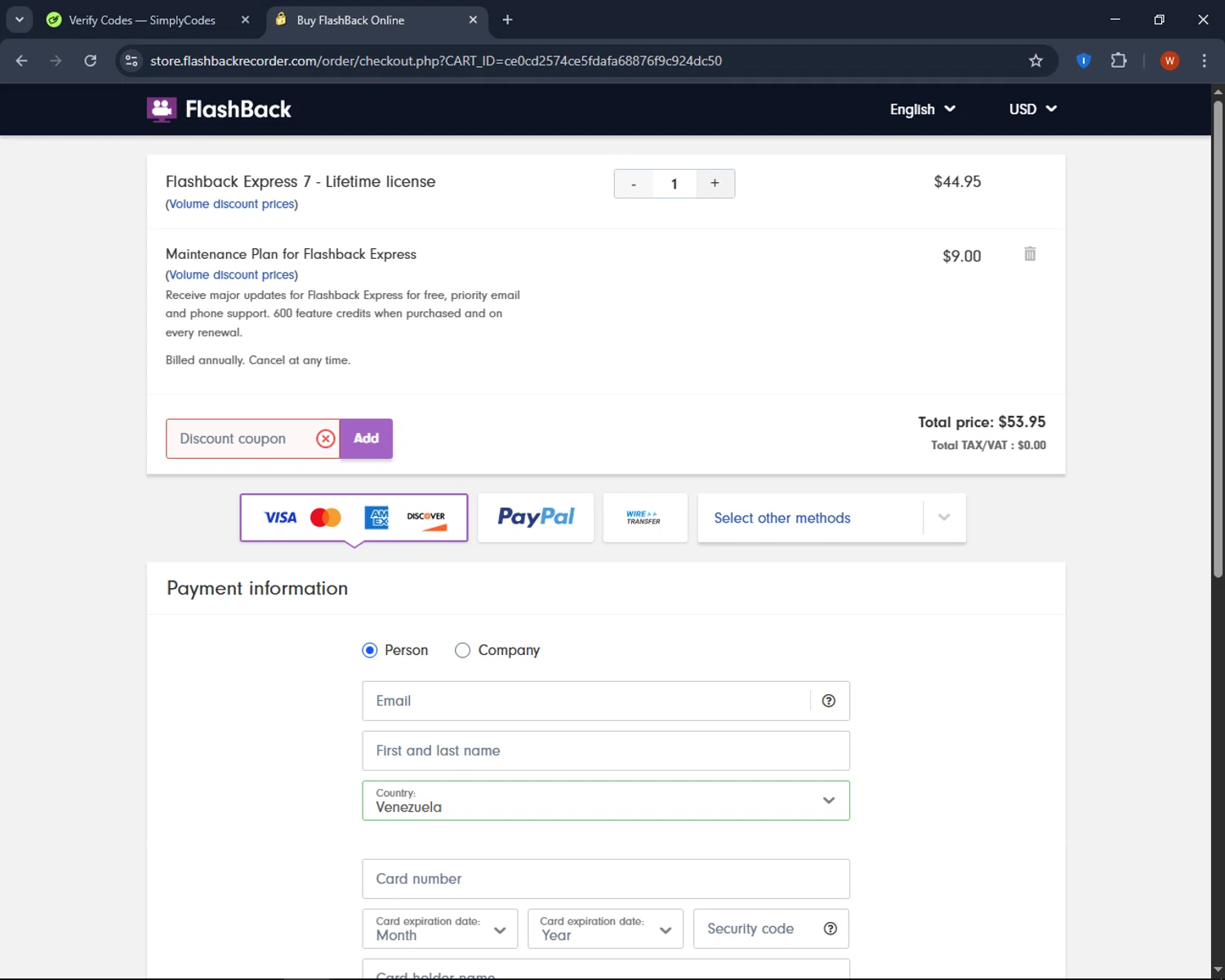
Task: Open card expiration Month dropdown
Action: click(440, 929)
